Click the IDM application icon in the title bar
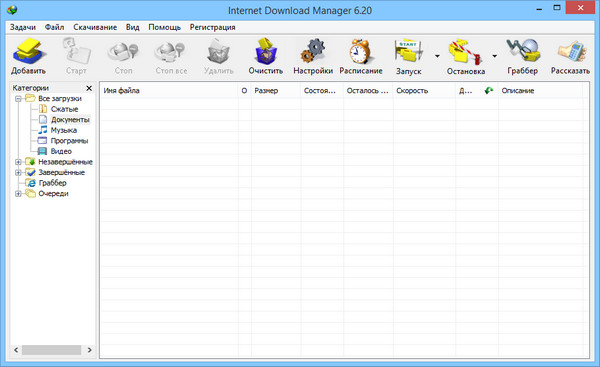Image resolution: width=600 pixels, height=367 pixels. point(12,10)
